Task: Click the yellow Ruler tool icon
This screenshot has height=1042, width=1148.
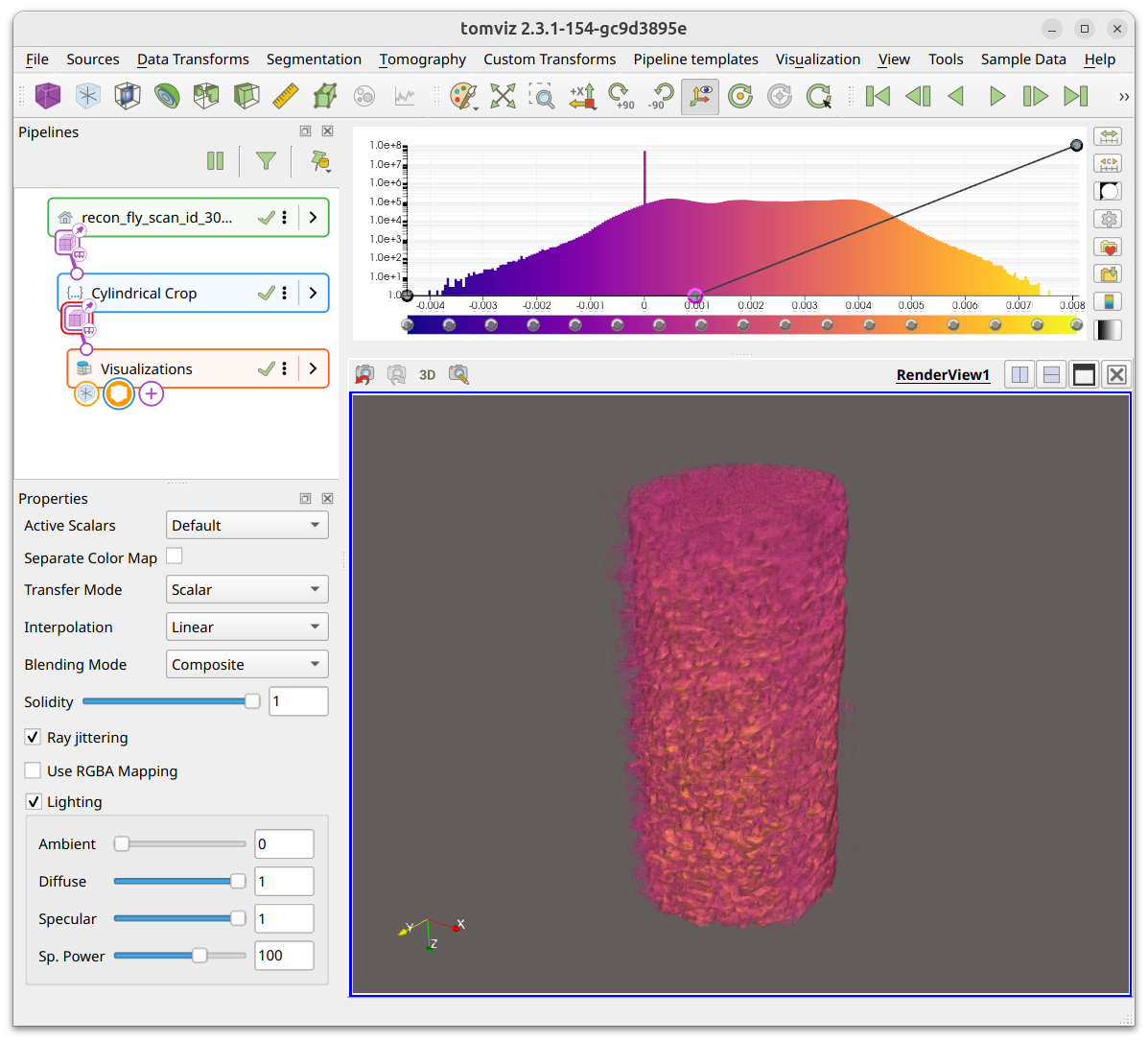Action: point(286,96)
